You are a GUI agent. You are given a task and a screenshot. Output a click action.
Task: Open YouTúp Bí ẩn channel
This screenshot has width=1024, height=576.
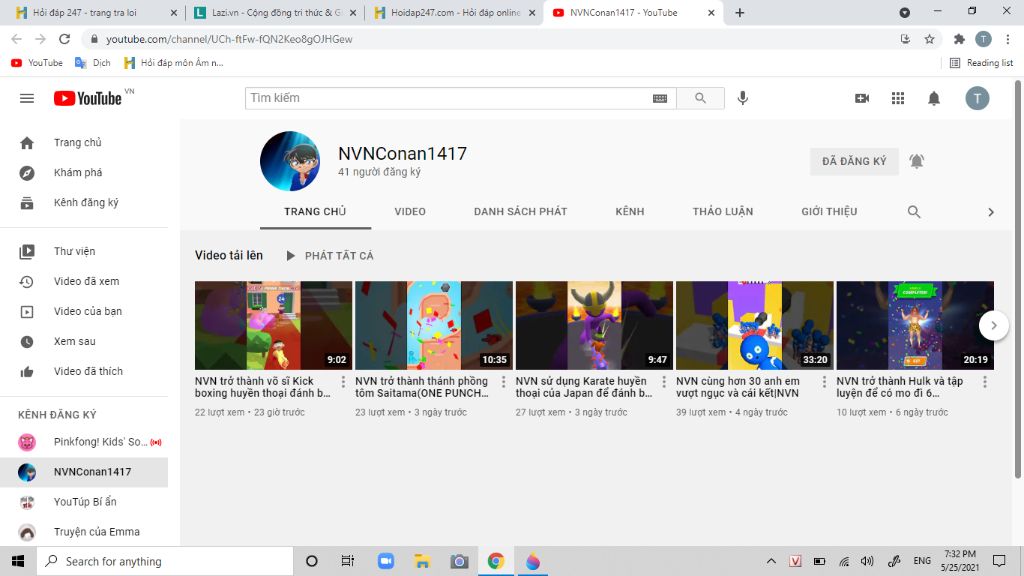pos(84,502)
